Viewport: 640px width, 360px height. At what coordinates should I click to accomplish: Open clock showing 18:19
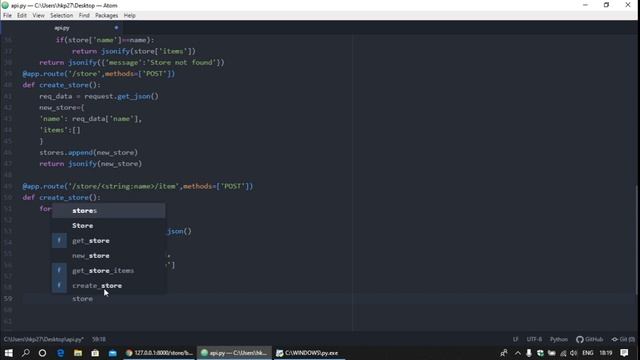pos(606,353)
